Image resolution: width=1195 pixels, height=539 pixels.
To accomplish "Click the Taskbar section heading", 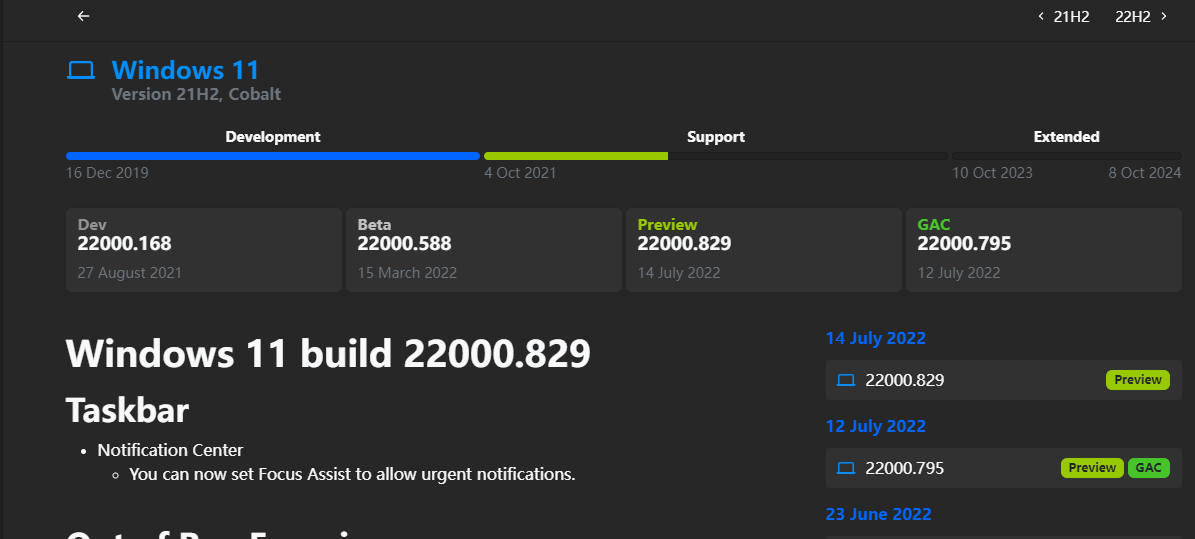I will tap(127, 410).
